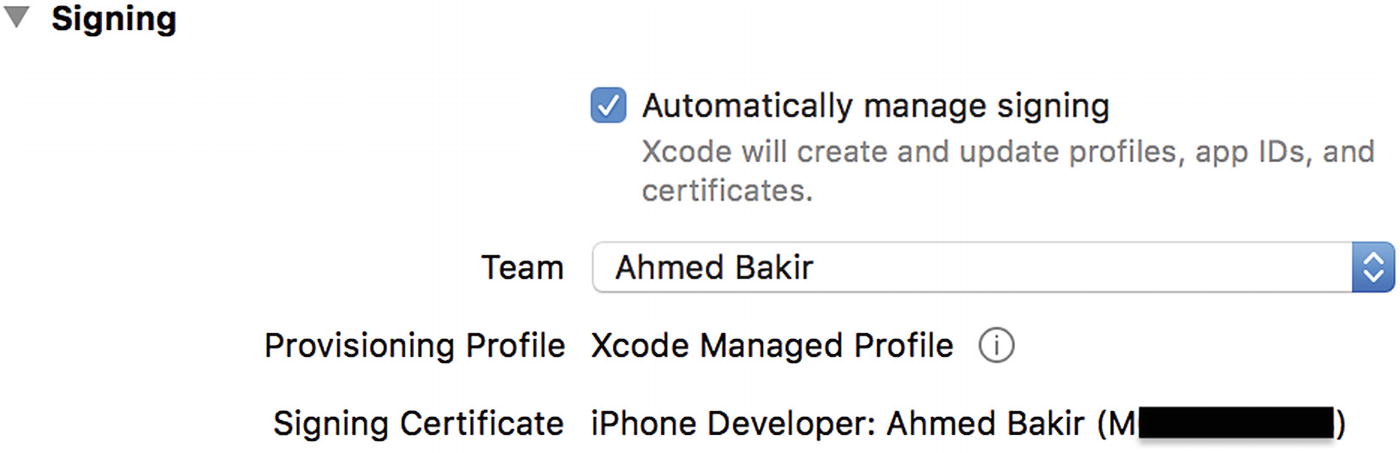Click the blacked-out certificate ID
The image size is (1400, 453).
pyautogui.click(x=1236, y=423)
